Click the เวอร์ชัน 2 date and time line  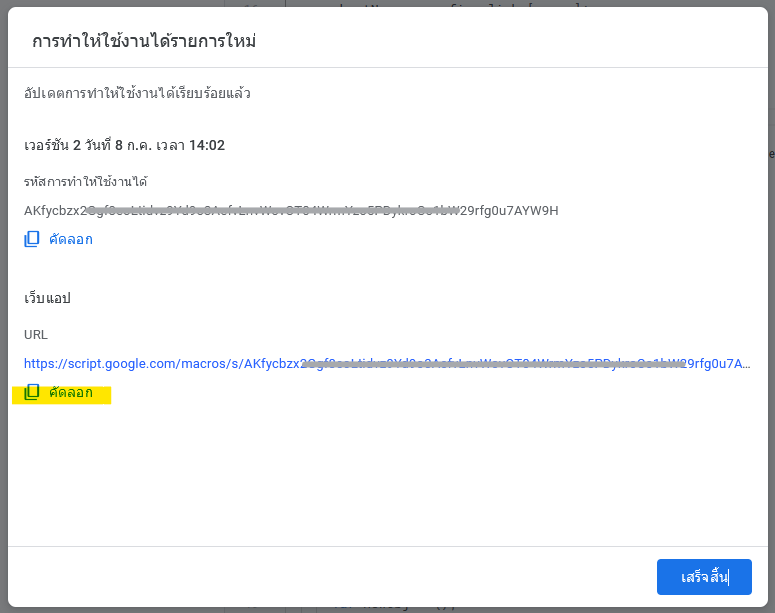125,145
